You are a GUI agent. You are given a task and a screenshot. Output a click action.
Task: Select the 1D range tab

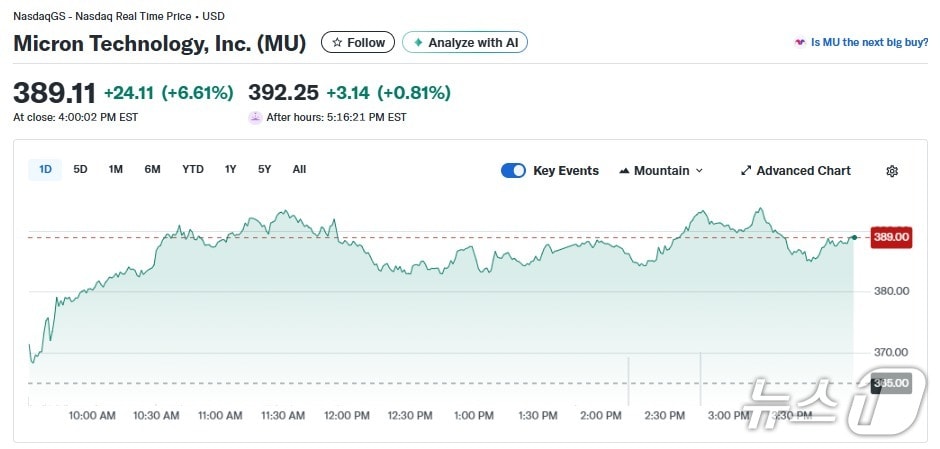[x=45, y=170]
